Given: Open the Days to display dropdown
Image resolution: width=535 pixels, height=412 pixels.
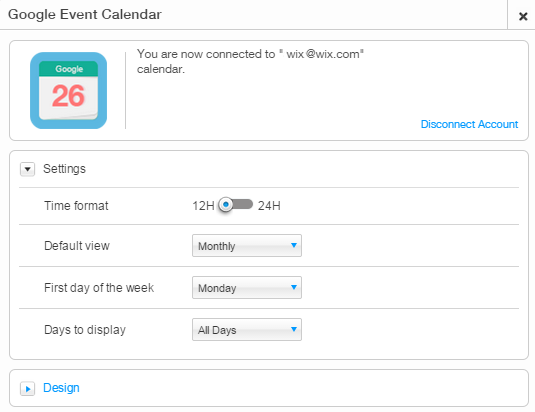Looking at the screenshot, I should 247,329.
